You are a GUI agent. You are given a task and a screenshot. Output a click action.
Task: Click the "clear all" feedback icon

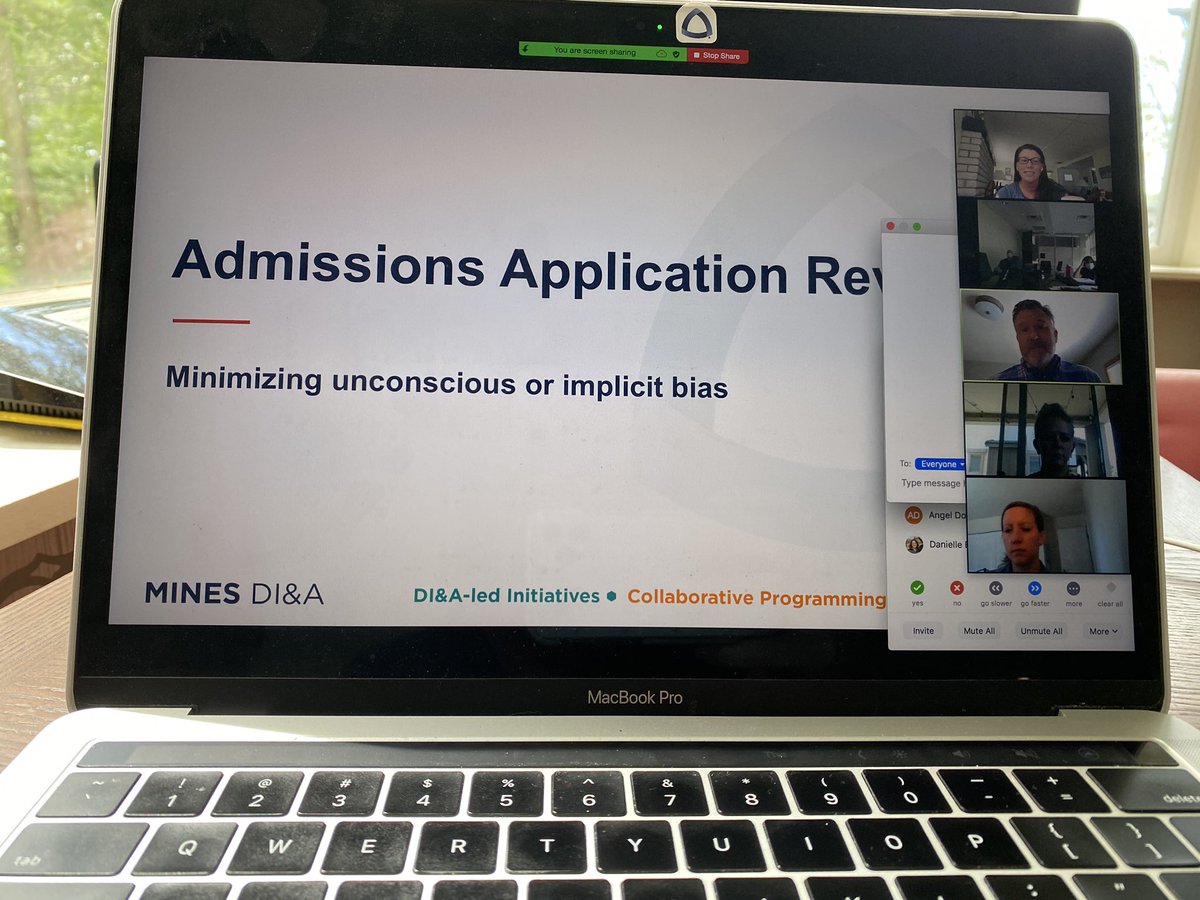pyautogui.click(x=1111, y=588)
